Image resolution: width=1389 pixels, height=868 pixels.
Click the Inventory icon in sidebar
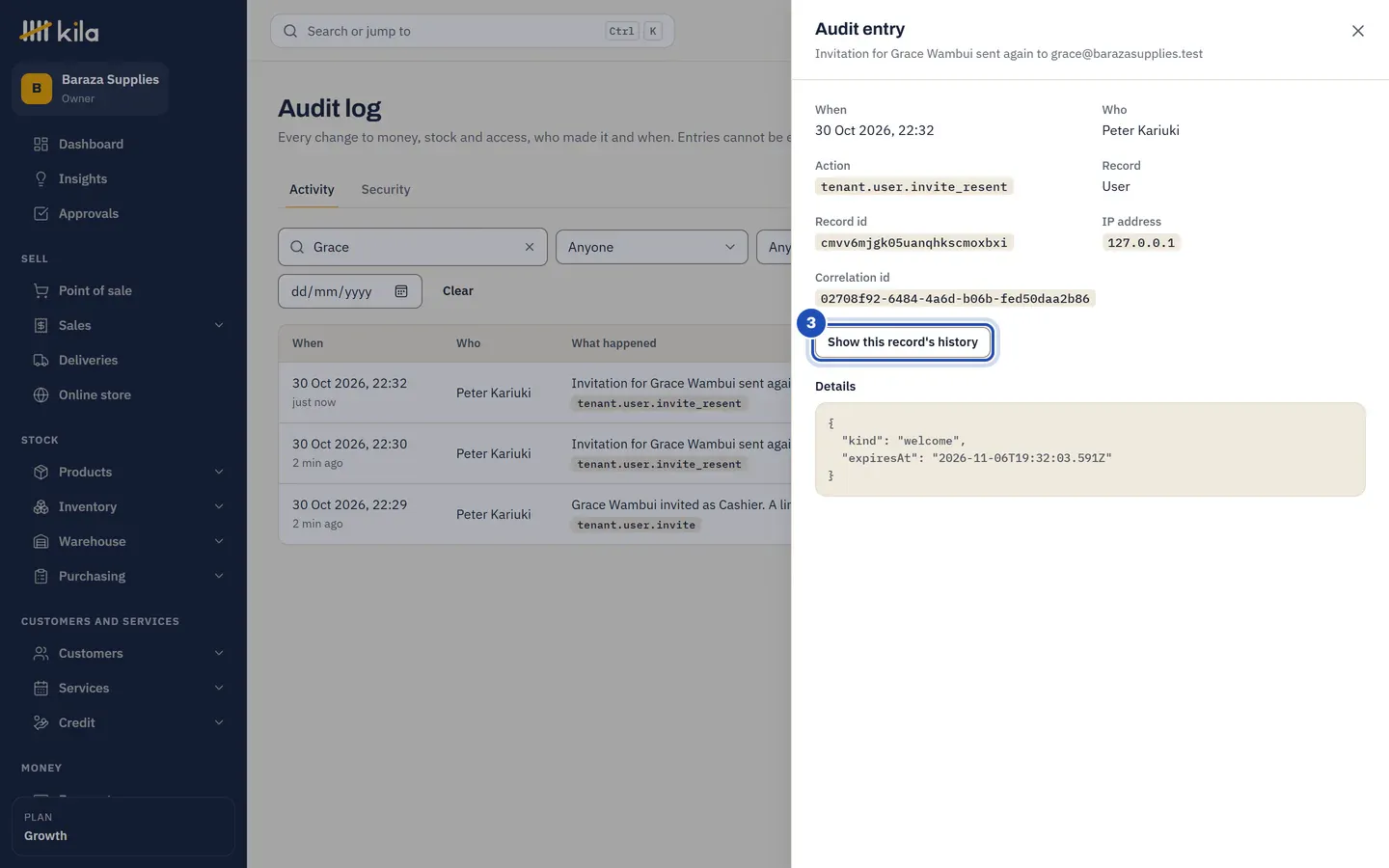[x=41, y=506]
